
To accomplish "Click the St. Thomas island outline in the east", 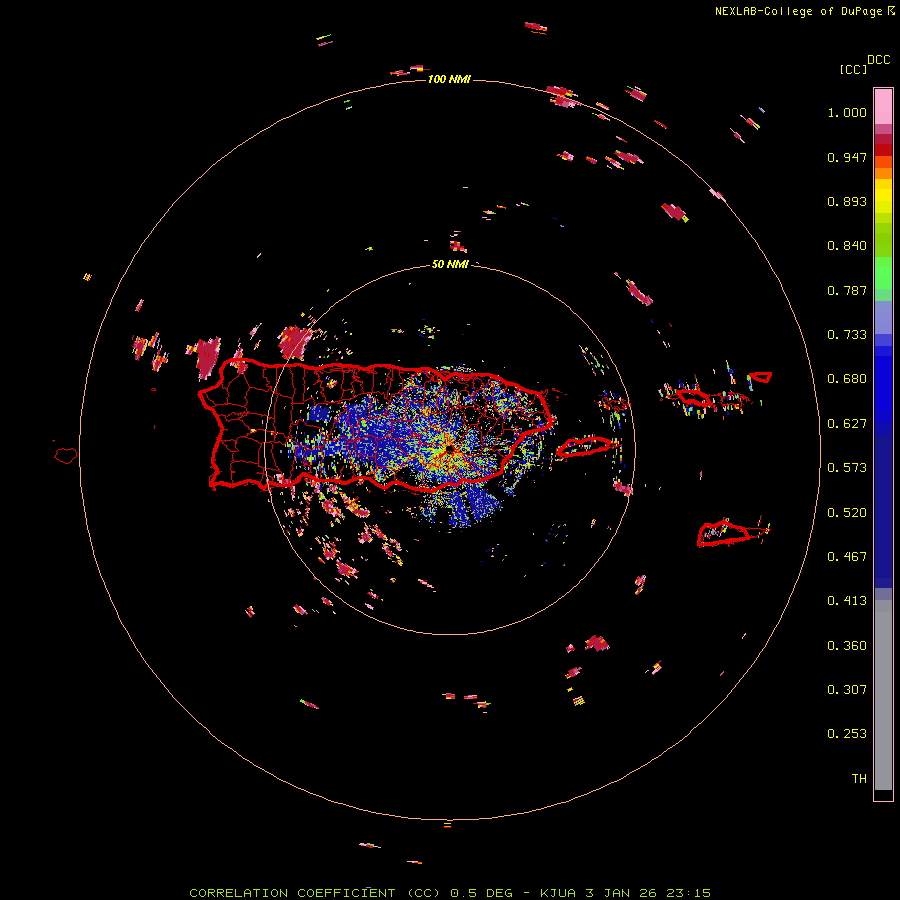I will [693, 397].
